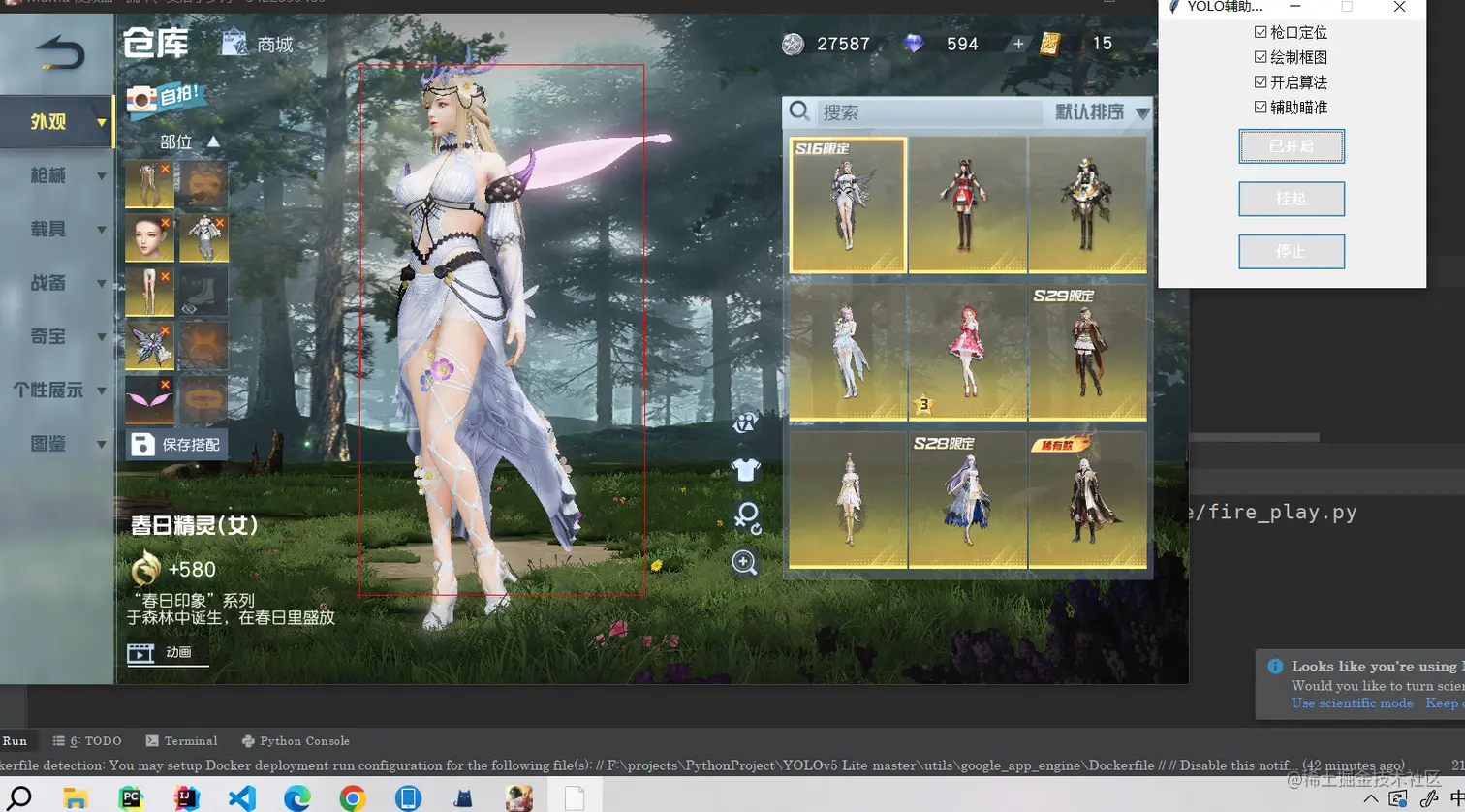Collapse the 部位 slots panel

213,141
